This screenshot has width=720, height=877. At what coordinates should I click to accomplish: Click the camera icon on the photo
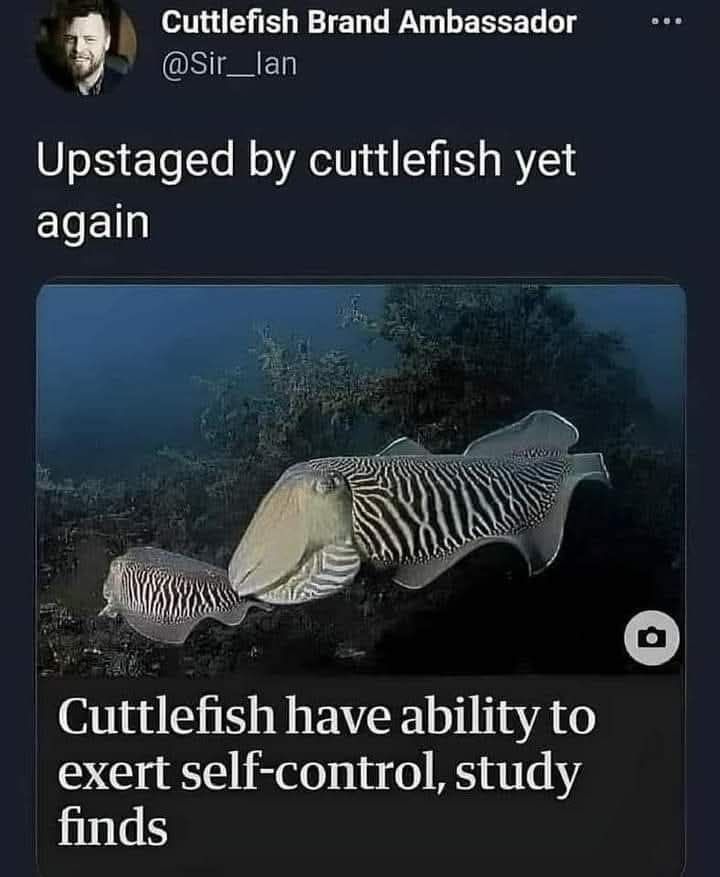pyautogui.click(x=652, y=638)
